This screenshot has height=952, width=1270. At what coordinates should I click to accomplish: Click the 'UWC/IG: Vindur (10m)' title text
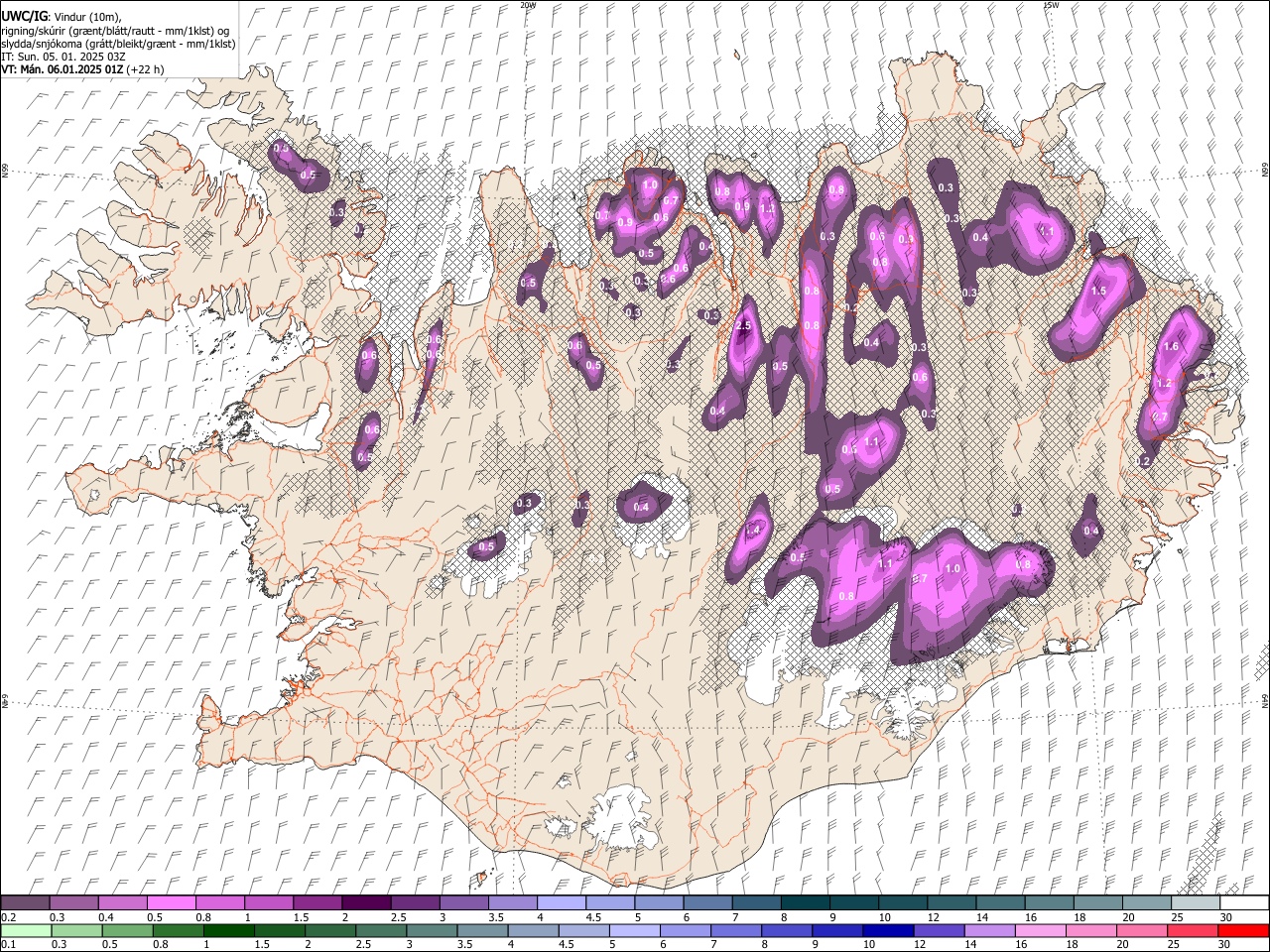click(61, 17)
